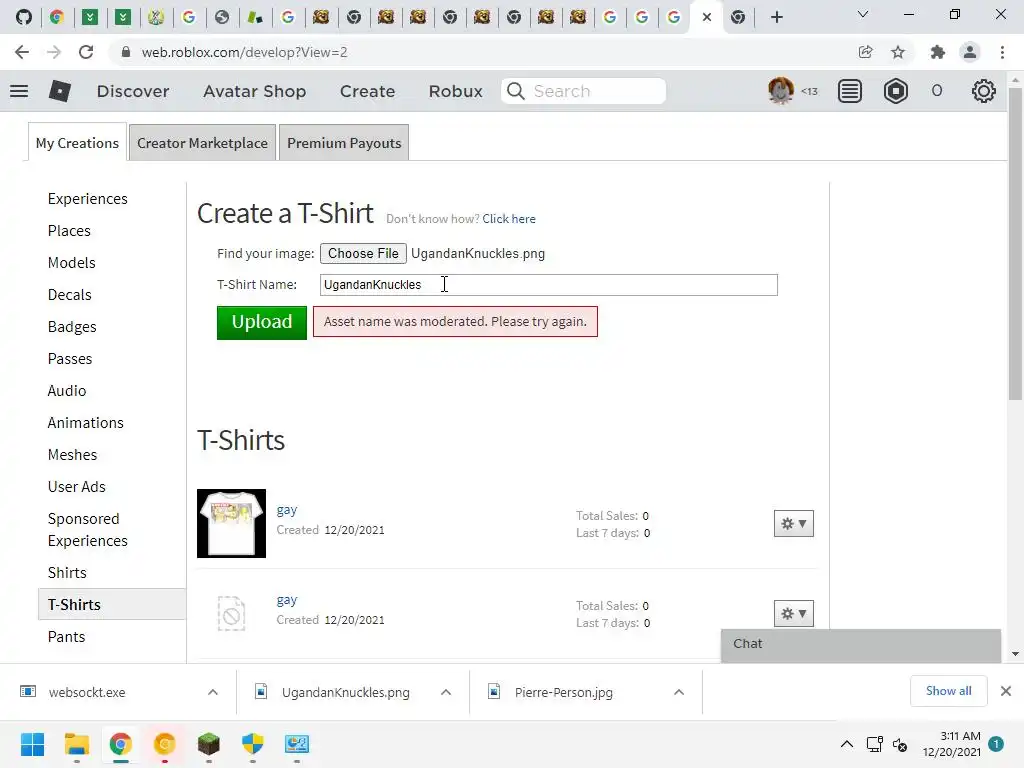Screen dimensions: 1024x768
Task: Open the Windows Start menu
Action: [32, 744]
